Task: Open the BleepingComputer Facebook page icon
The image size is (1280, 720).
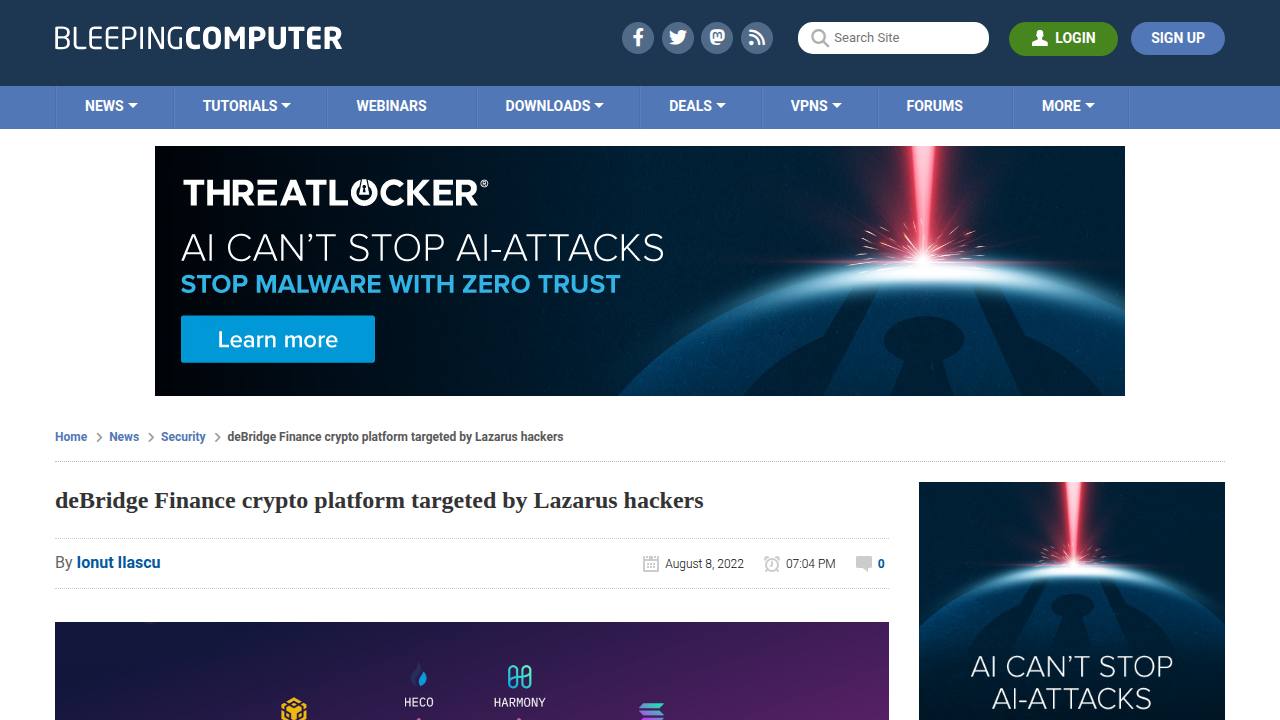Action: 638,38
